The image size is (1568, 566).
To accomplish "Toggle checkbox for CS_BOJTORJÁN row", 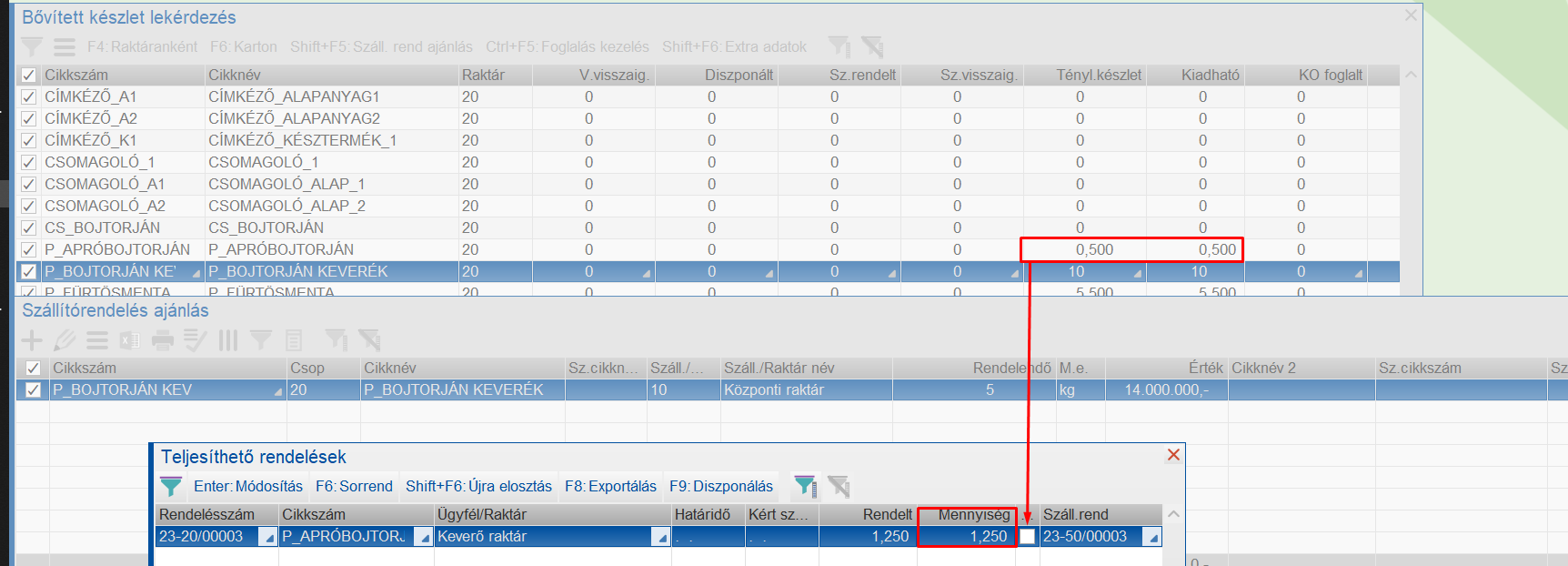I will point(28,227).
